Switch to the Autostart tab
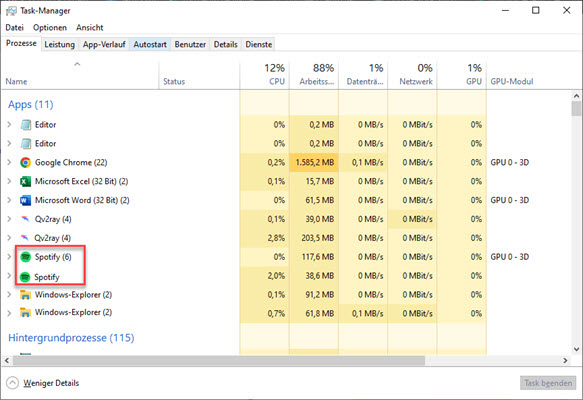Viewport: 583px width, 400px height. point(150,45)
